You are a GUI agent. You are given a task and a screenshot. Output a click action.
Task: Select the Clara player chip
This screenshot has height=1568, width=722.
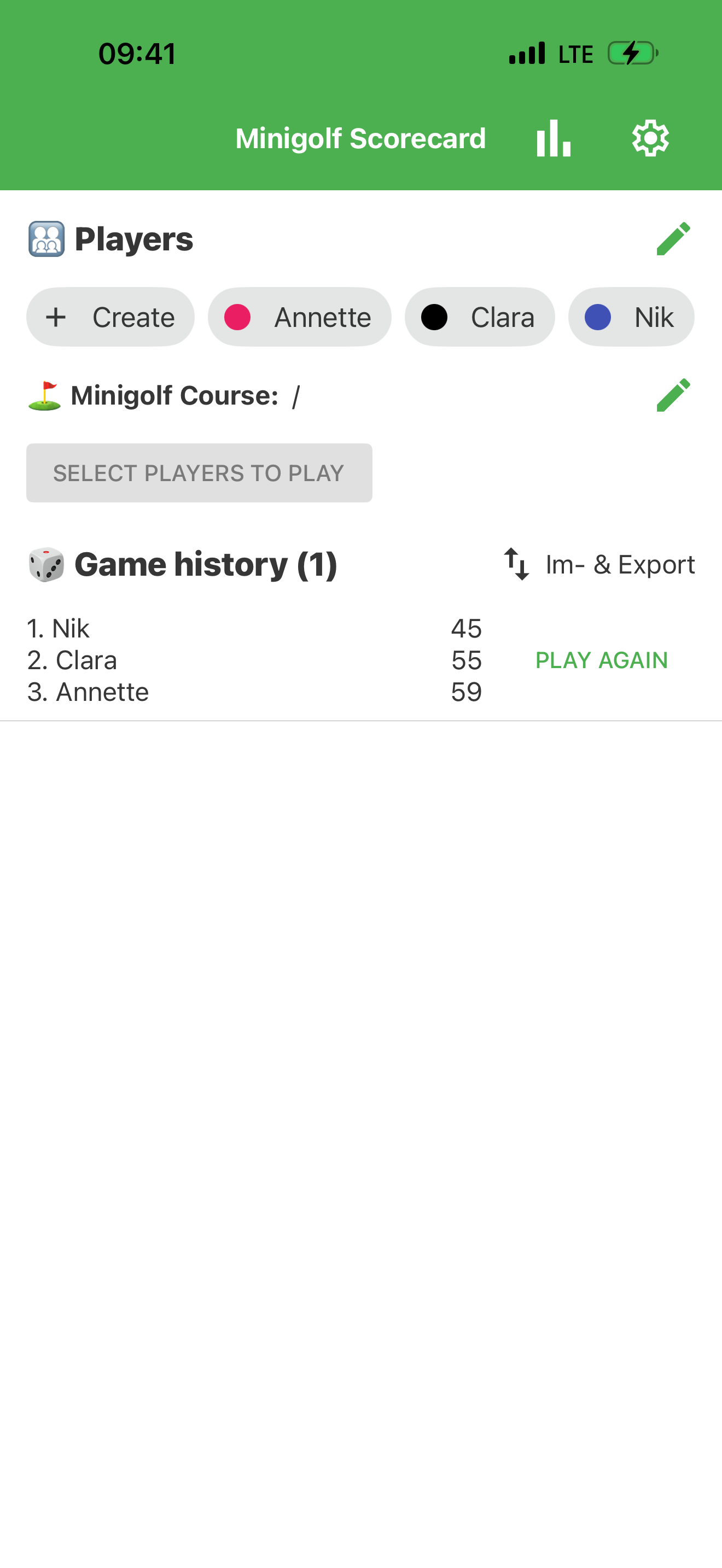pos(480,317)
